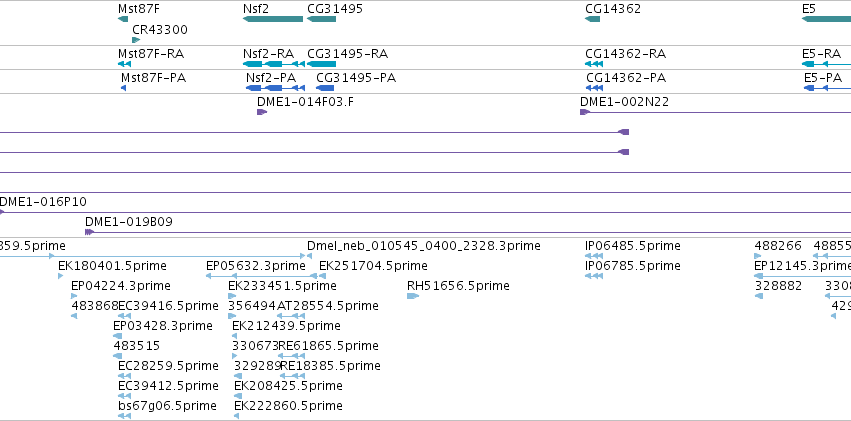
Task: Click the DME1-019B09 clone marker
Action: pyautogui.click(x=90, y=232)
